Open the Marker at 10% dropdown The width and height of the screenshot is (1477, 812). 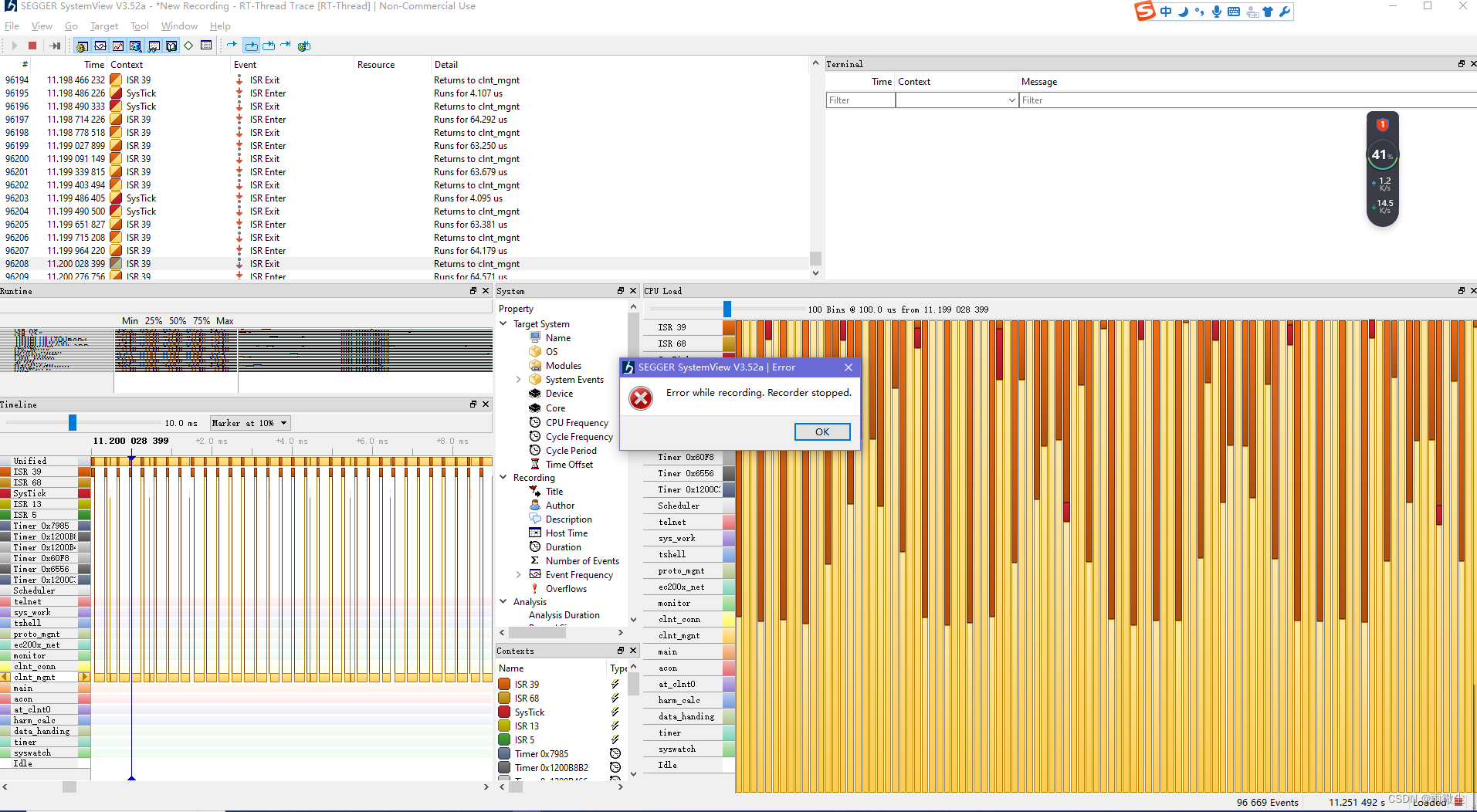point(250,423)
